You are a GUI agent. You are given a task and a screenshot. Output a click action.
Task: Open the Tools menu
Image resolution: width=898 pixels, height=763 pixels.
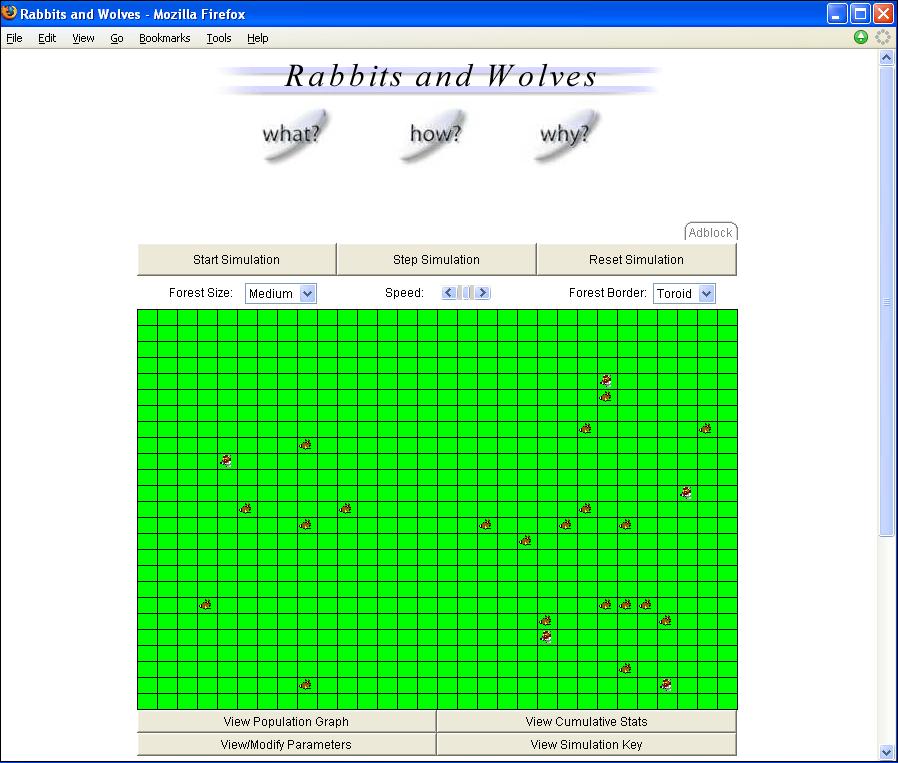pos(218,38)
